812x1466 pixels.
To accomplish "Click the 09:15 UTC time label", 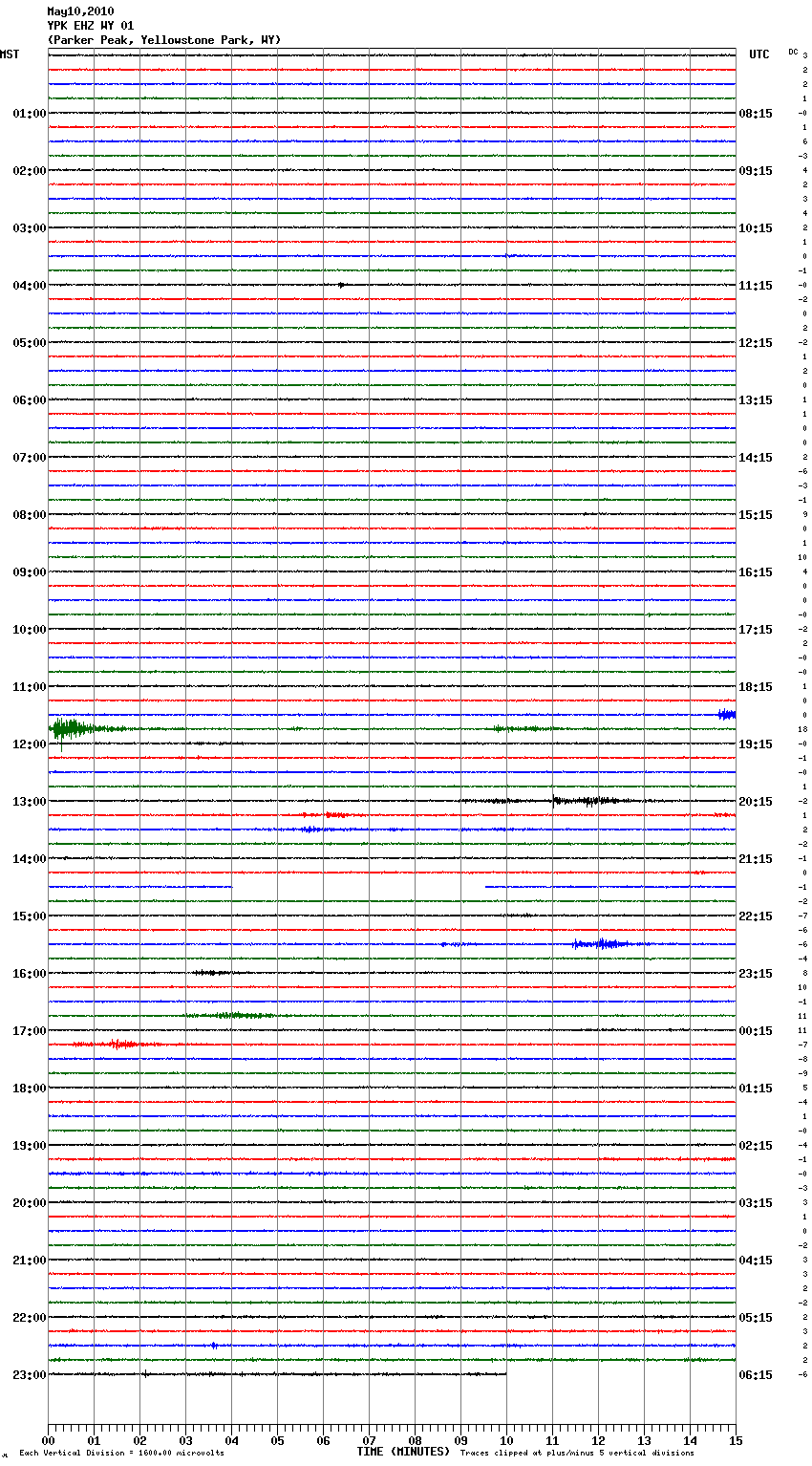I will pyautogui.click(x=756, y=171).
